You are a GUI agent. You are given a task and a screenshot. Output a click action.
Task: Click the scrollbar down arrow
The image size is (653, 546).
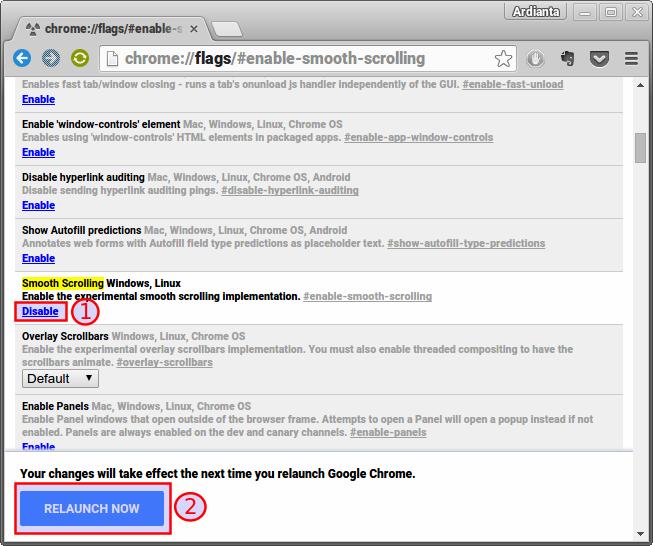(x=640, y=534)
